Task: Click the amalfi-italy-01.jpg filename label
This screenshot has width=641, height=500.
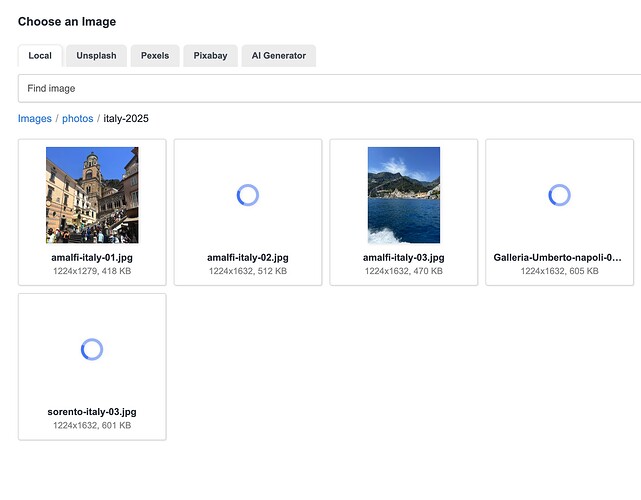Action: 92,258
